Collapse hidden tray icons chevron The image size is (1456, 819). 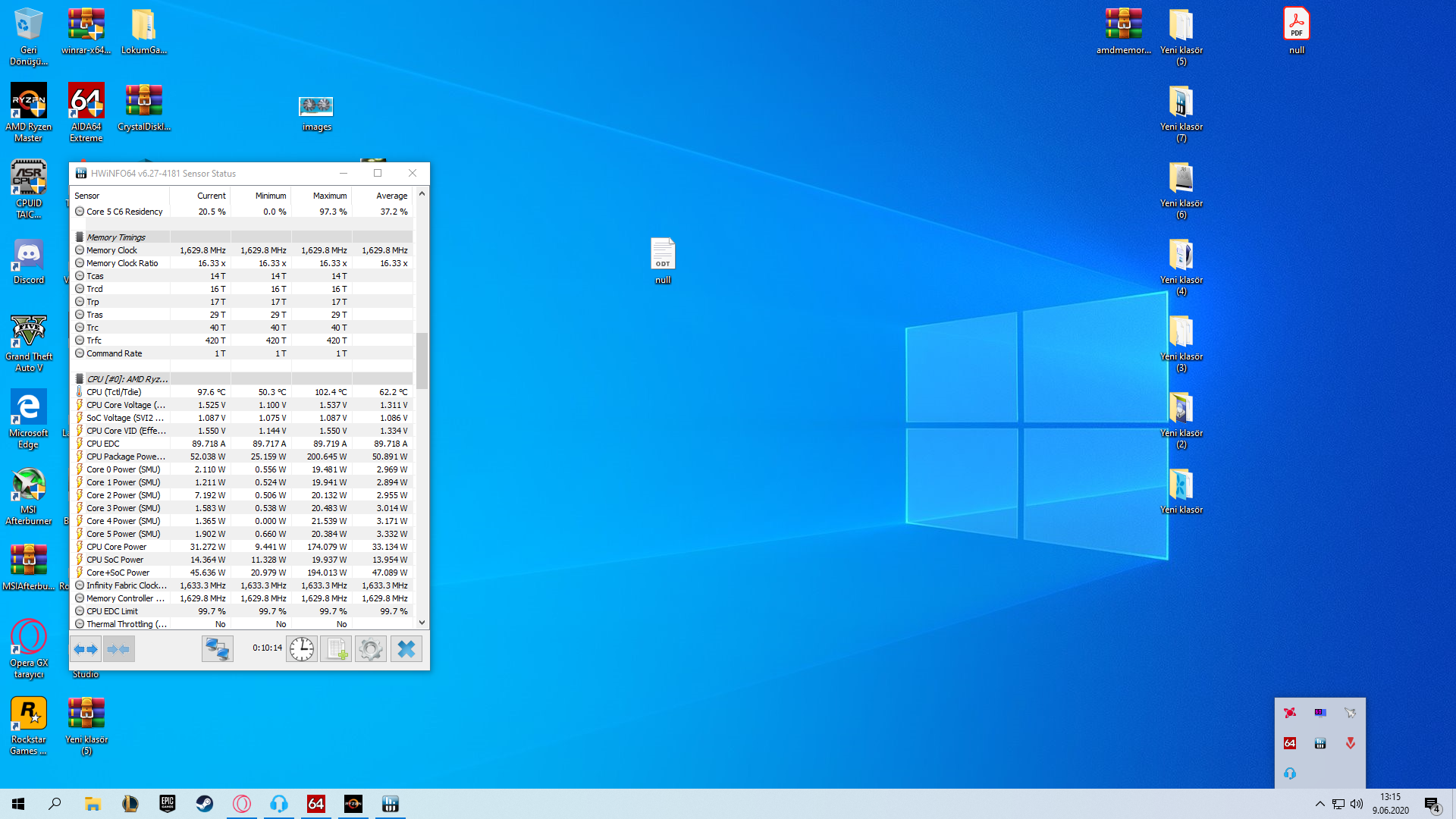[x=1320, y=804]
